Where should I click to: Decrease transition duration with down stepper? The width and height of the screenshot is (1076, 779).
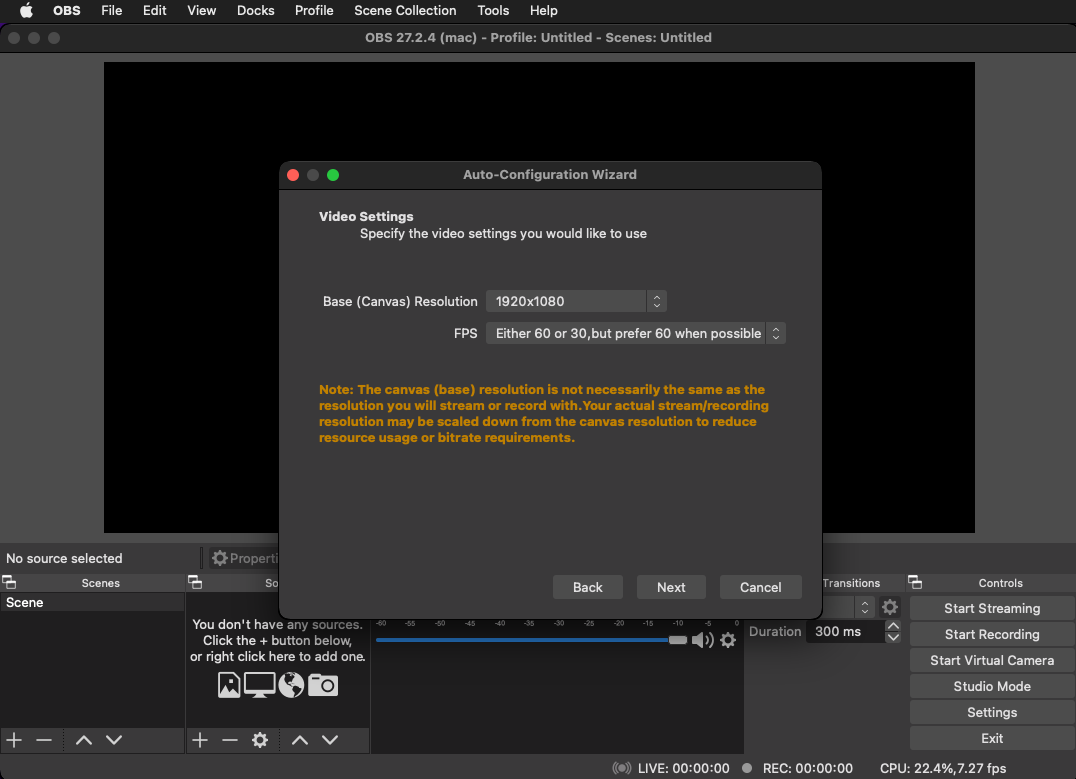point(893,638)
